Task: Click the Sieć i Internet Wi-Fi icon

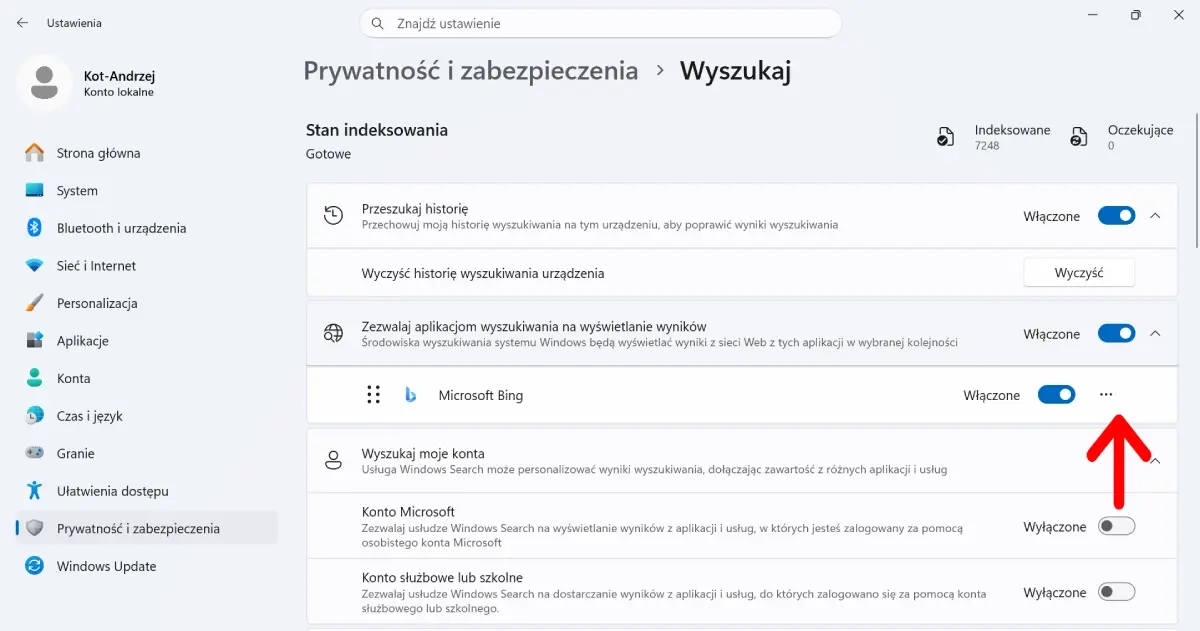Action: pyautogui.click(x=35, y=266)
